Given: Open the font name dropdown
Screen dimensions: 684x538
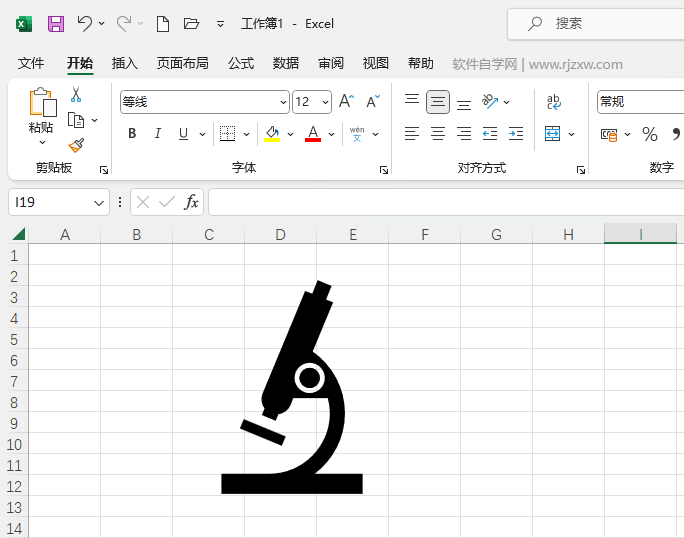Looking at the screenshot, I should pos(283,102).
